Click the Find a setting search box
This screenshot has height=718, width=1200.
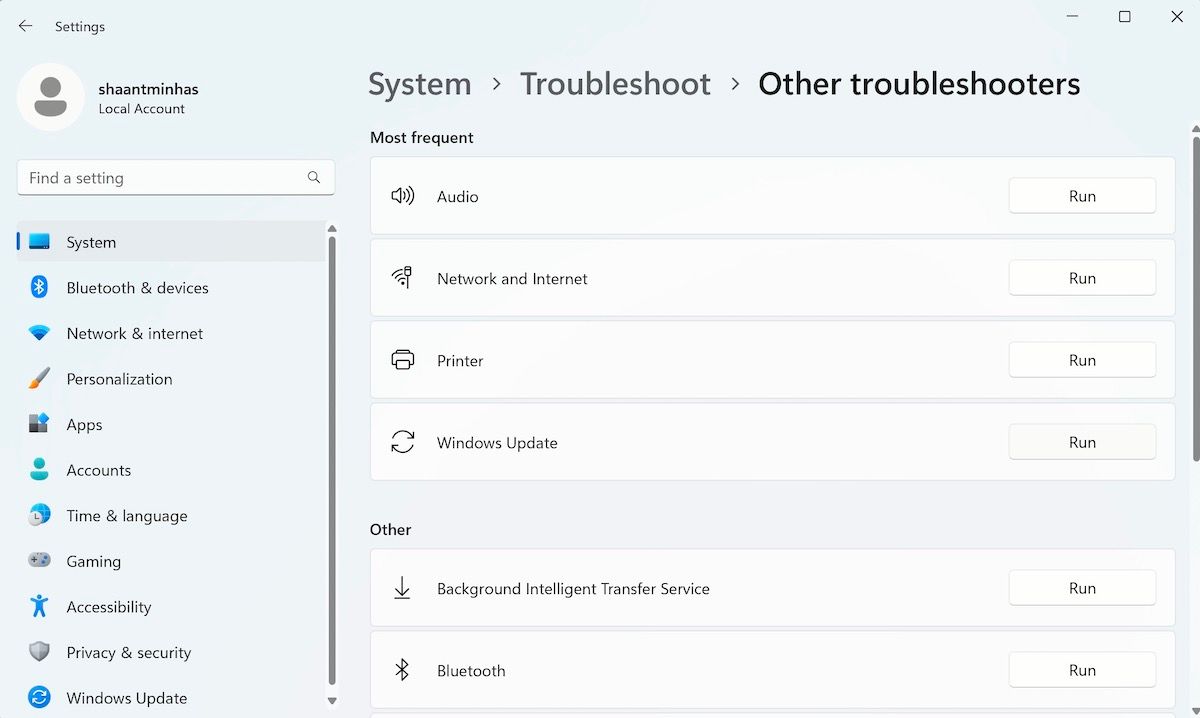point(176,177)
